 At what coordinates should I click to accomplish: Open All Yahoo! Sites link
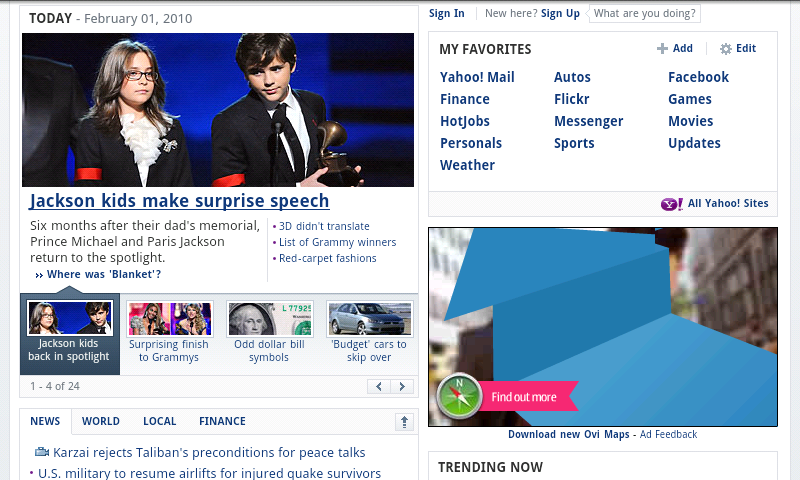[728, 204]
